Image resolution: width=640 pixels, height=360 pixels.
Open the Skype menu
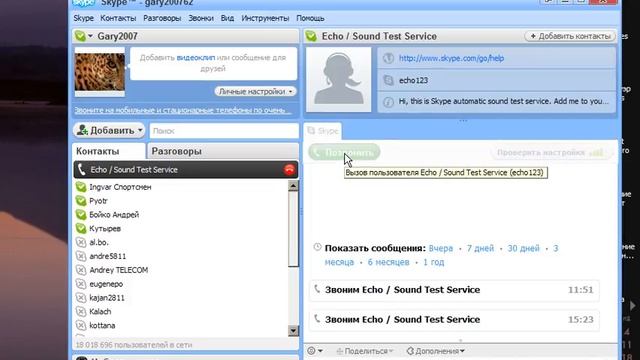tap(83, 18)
